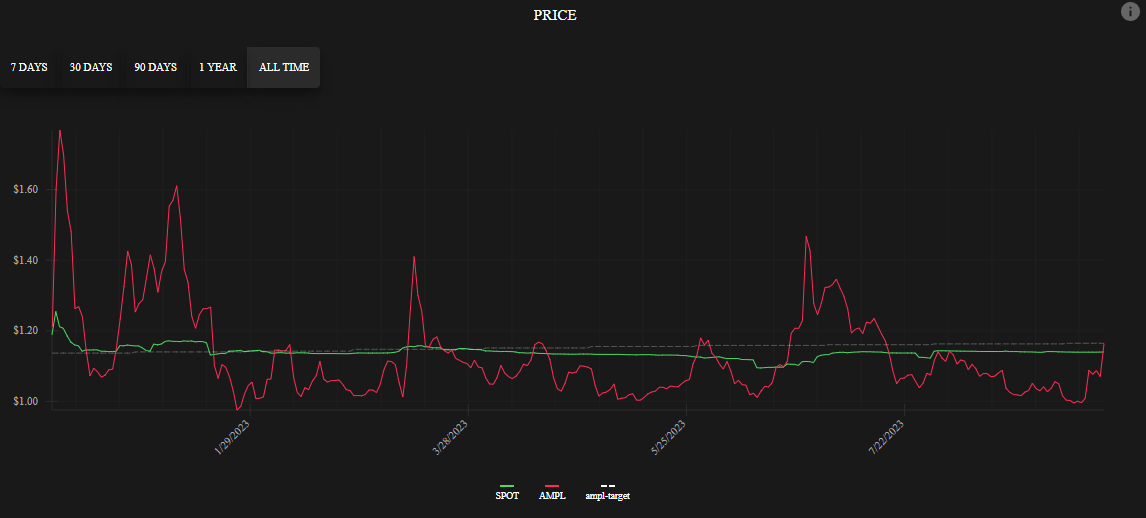Click the $1.20 price axis label

25,331
